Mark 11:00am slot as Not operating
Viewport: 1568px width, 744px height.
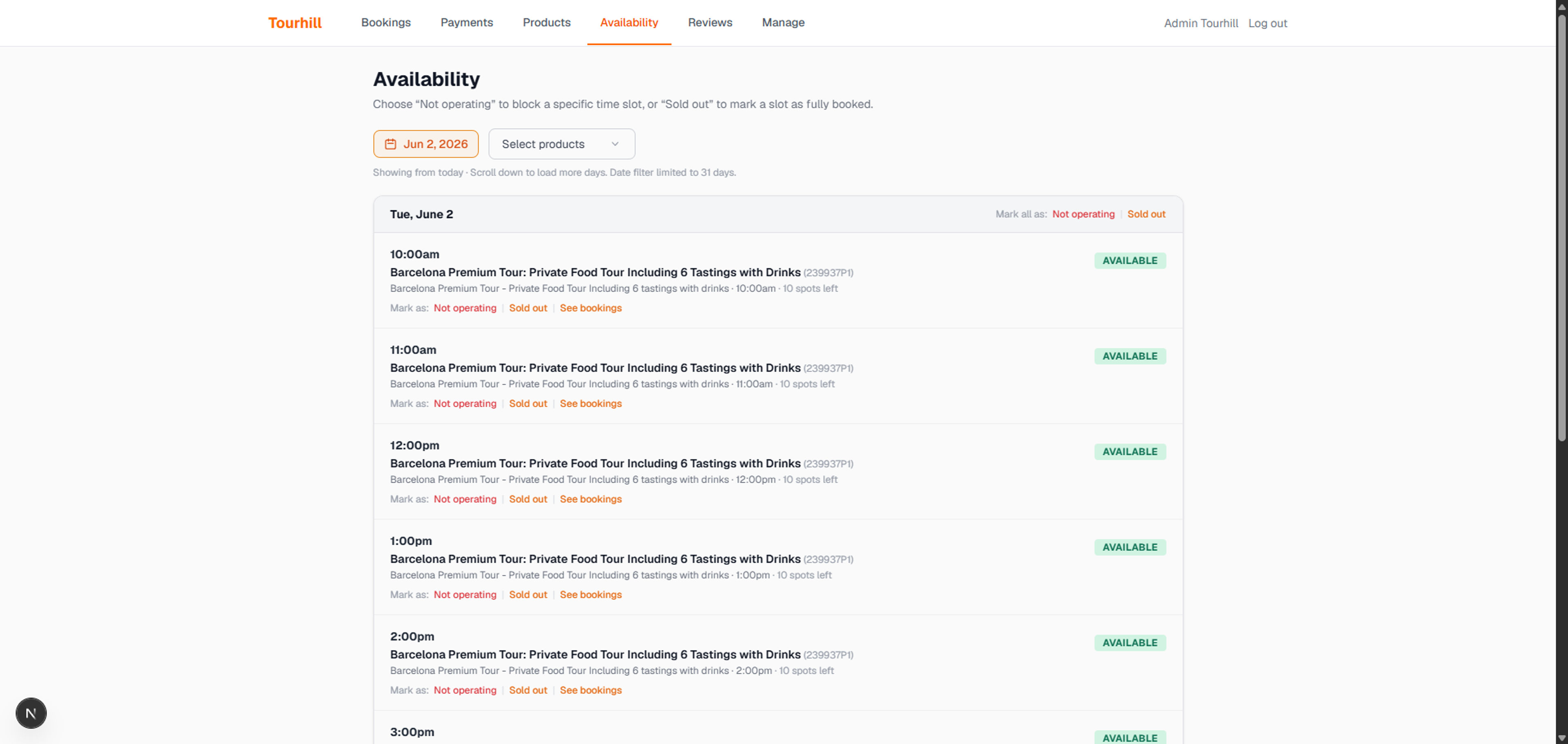pos(464,404)
